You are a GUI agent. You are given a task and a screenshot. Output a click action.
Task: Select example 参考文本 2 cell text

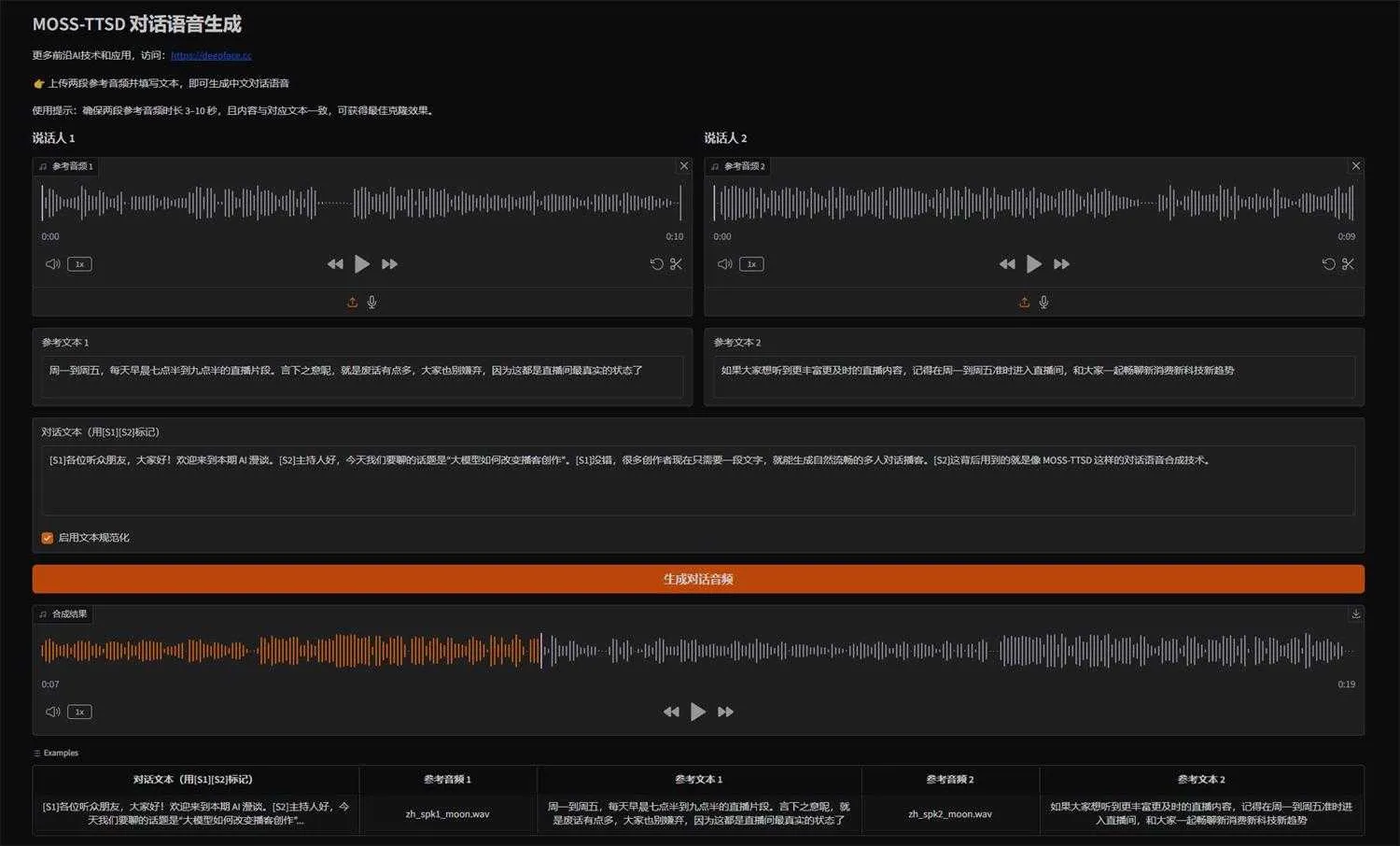1201,813
